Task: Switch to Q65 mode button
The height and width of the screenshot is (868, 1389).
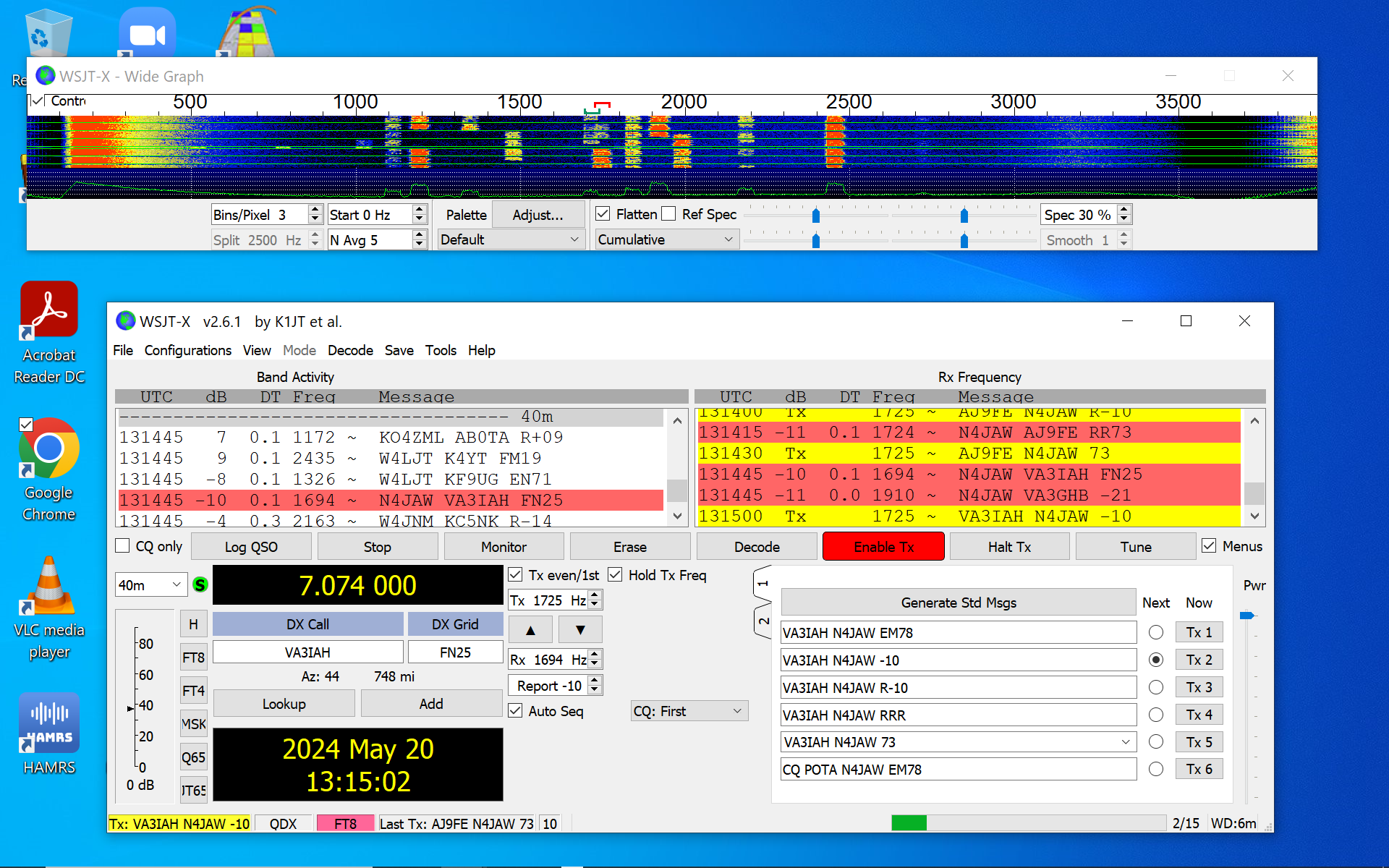Action: pos(193,757)
